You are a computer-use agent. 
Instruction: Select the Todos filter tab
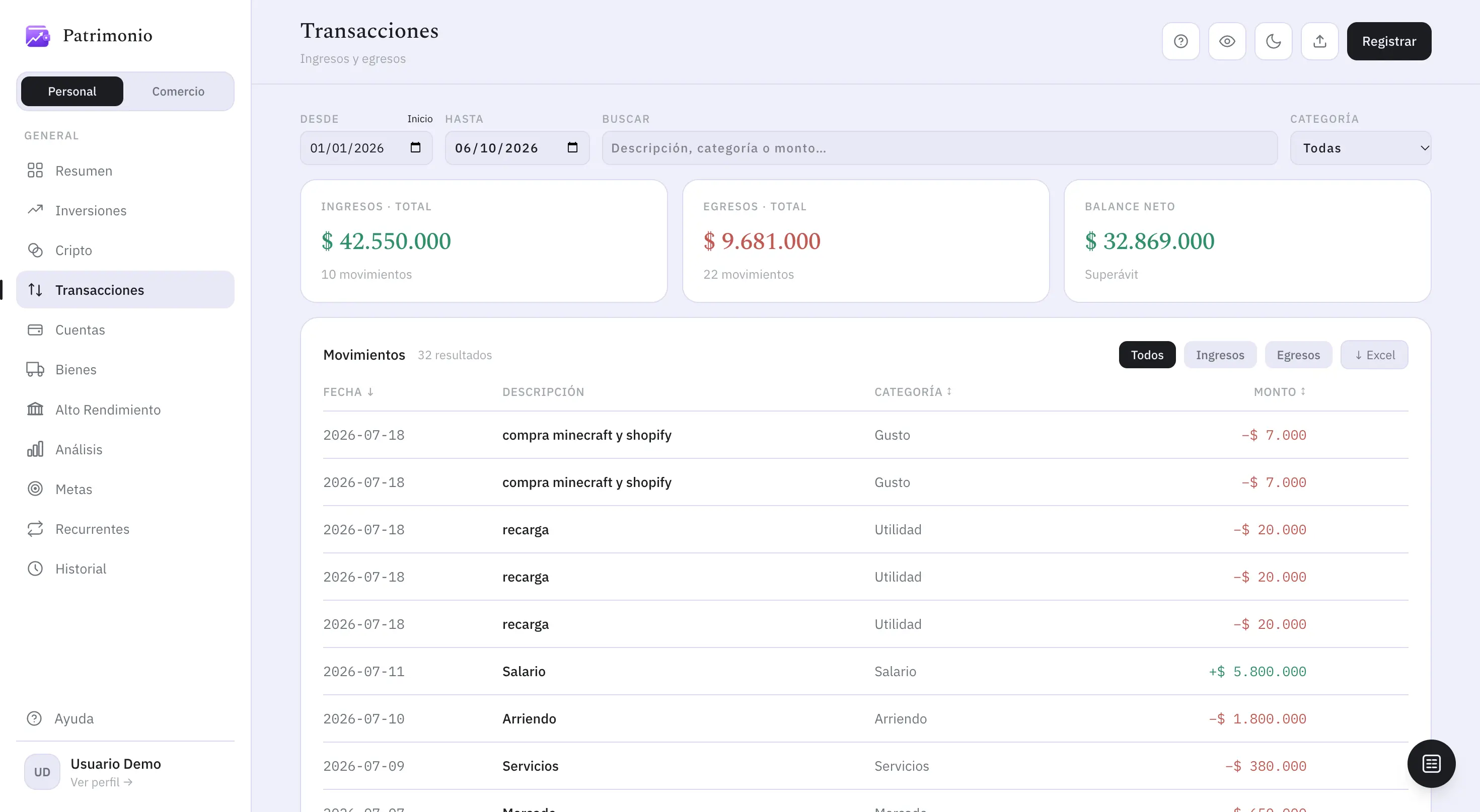click(1147, 355)
